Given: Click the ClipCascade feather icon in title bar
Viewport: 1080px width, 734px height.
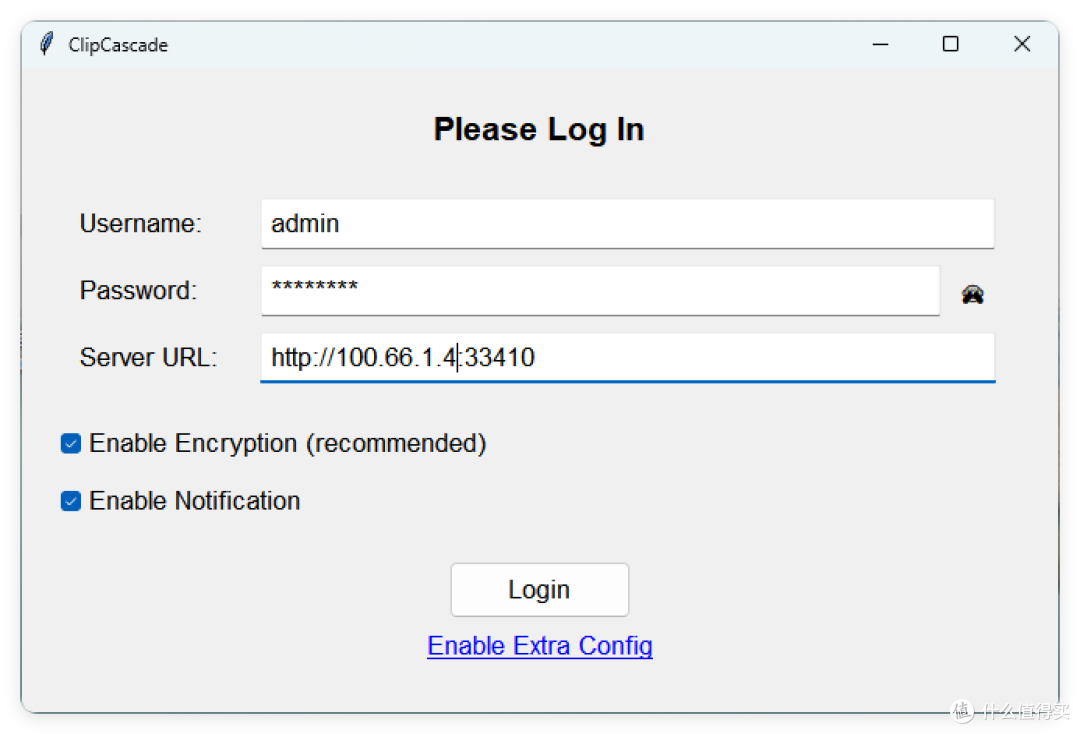Looking at the screenshot, I should click(x=46, y=44).
